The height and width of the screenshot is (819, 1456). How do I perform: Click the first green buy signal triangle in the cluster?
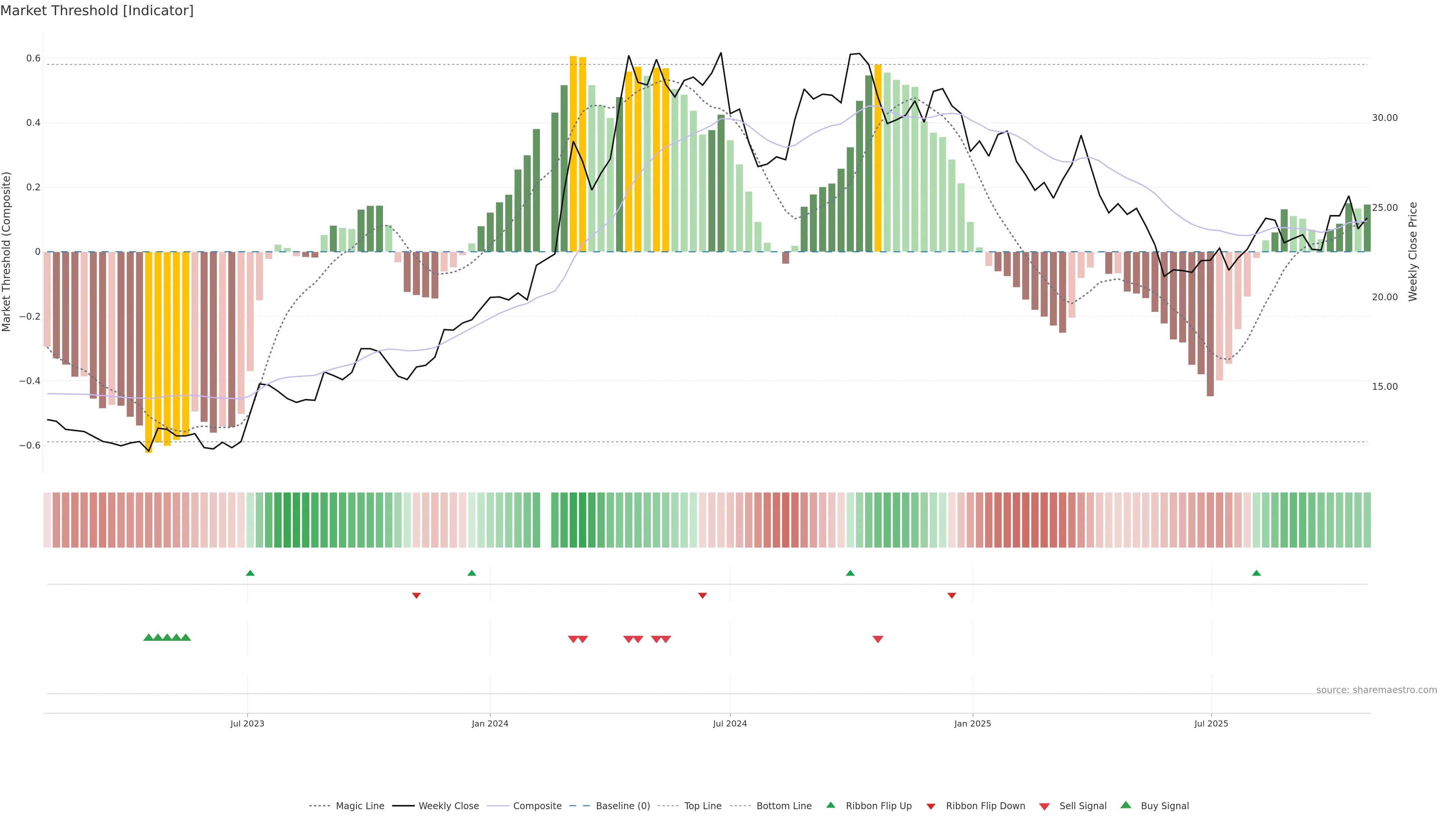[x=148, y=637]
